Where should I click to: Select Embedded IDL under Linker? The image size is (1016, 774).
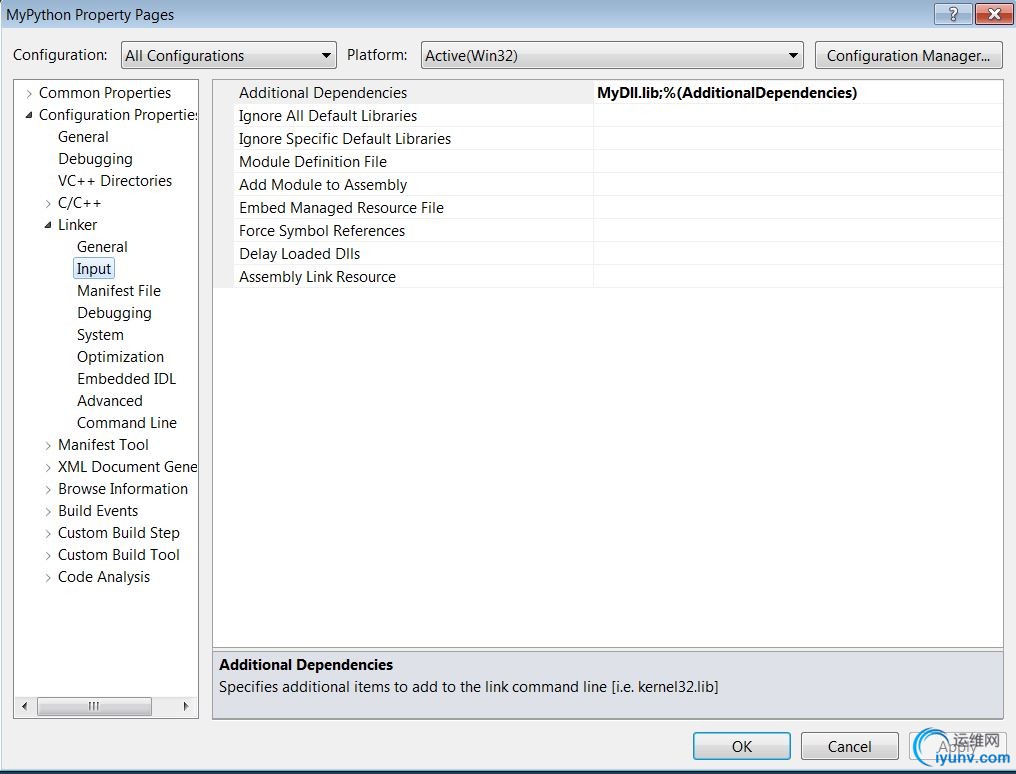[126, 379]
